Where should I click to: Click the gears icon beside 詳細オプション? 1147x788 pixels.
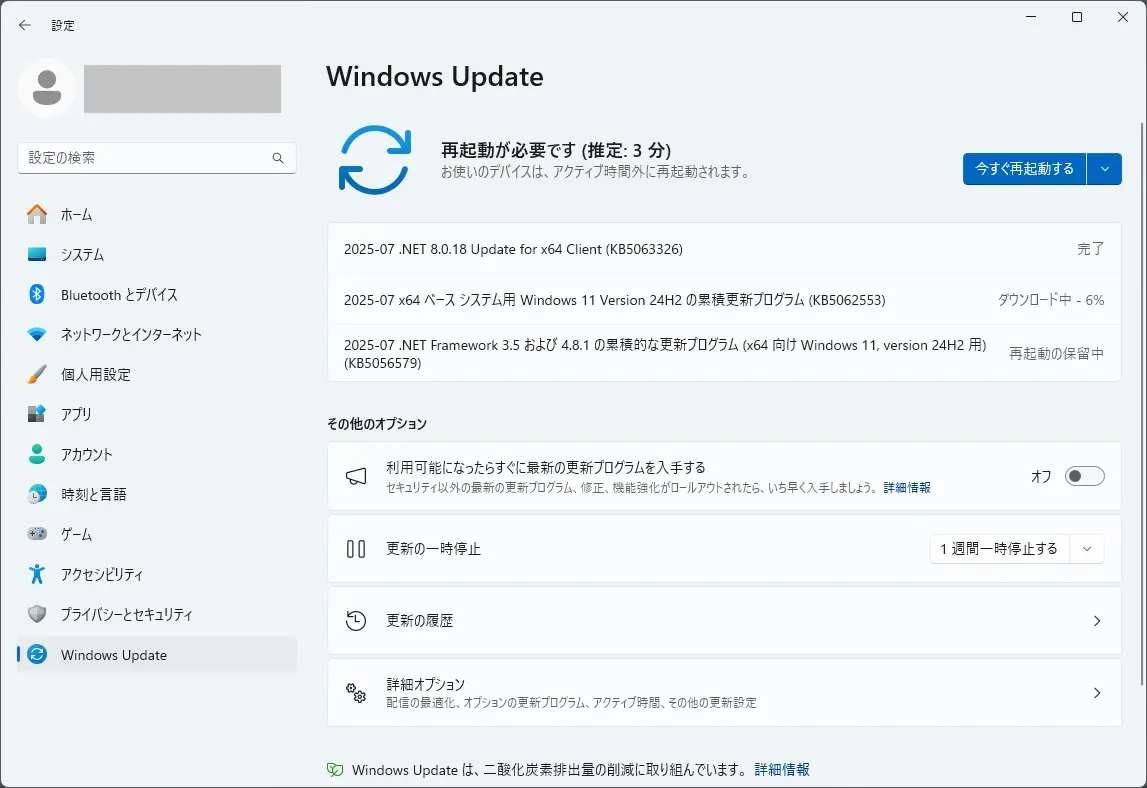(x=356, y=693)
